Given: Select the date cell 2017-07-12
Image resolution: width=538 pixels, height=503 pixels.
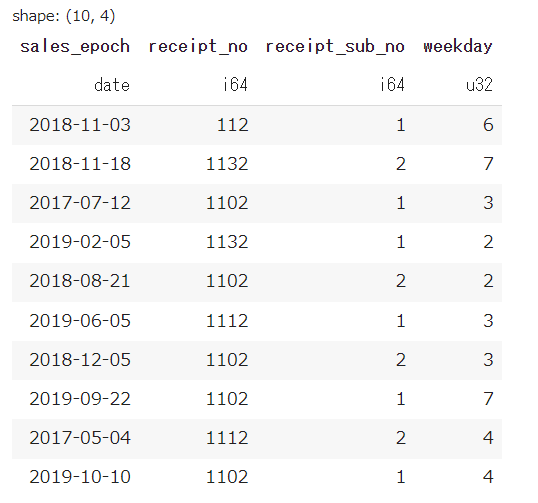Looking at the screenshot, I should point(80,203).
